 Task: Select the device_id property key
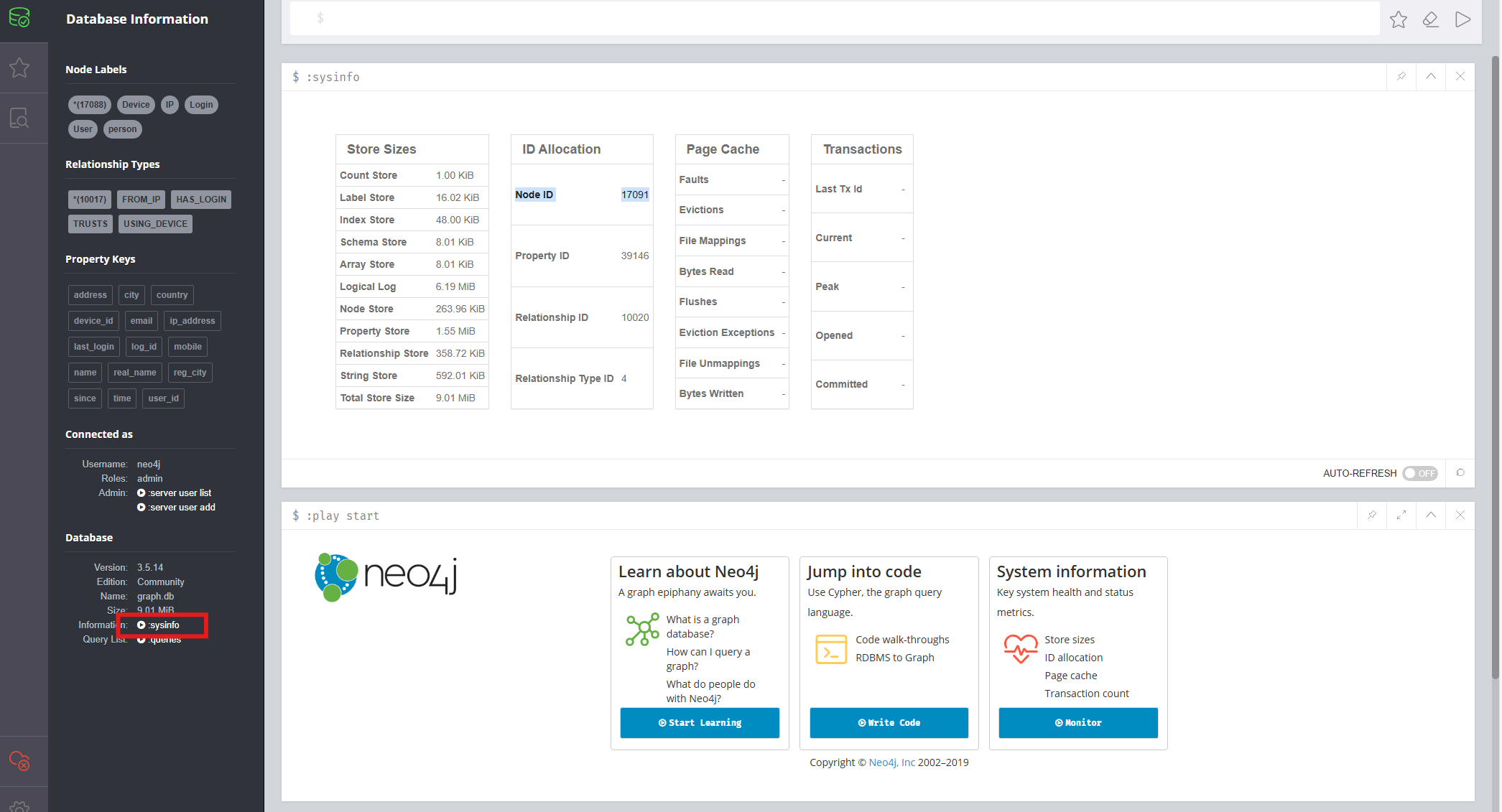coord(93,321)
